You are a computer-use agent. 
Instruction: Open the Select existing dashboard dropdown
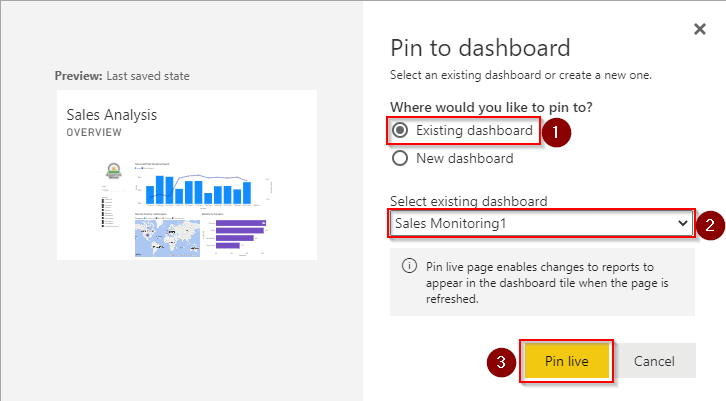(540, 223)
